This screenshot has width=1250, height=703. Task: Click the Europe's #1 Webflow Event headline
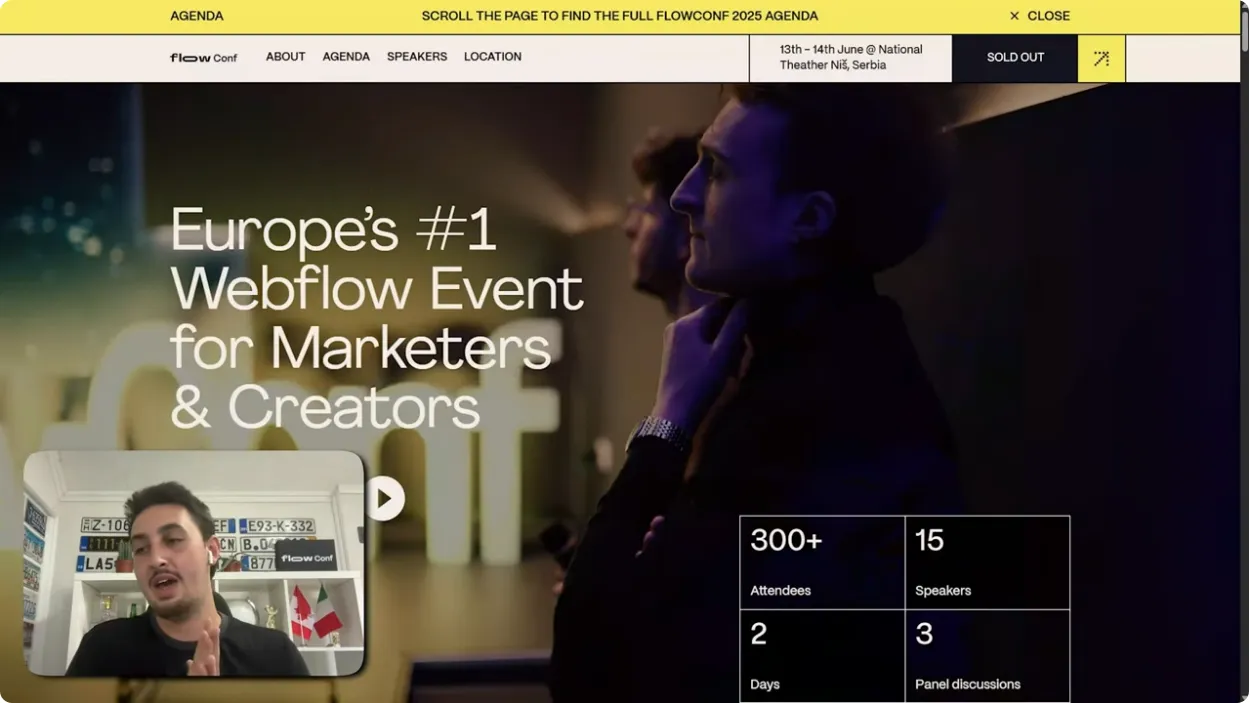tap(377, 318)
